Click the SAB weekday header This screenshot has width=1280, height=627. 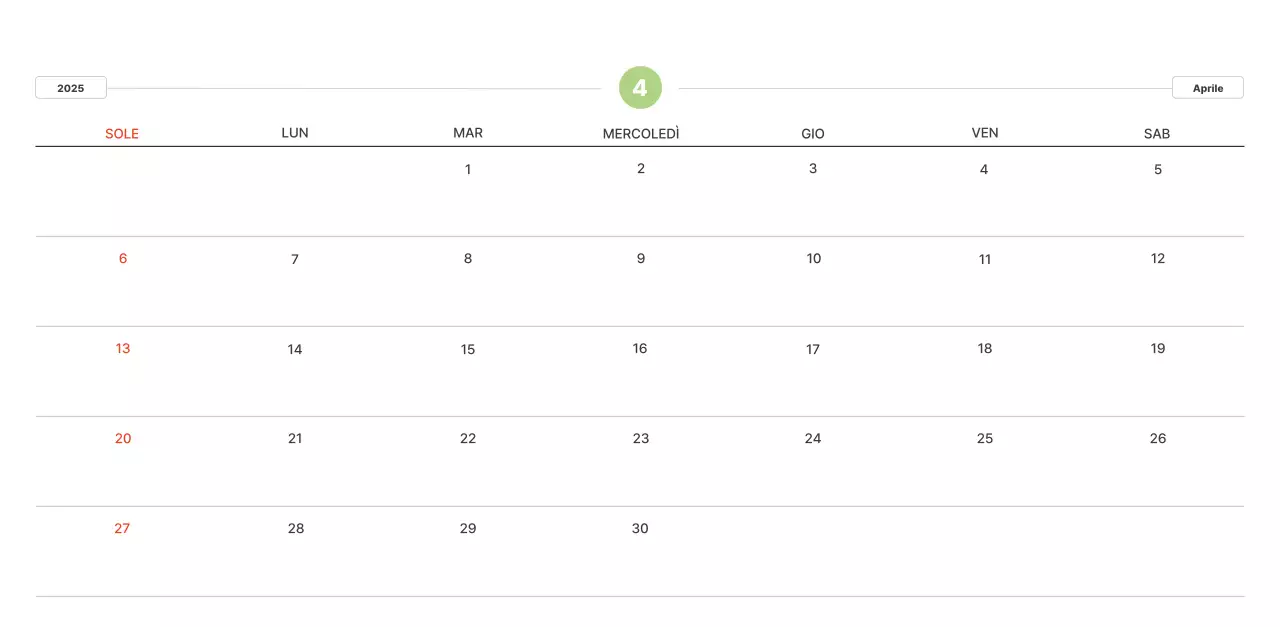click(1157, 133)
